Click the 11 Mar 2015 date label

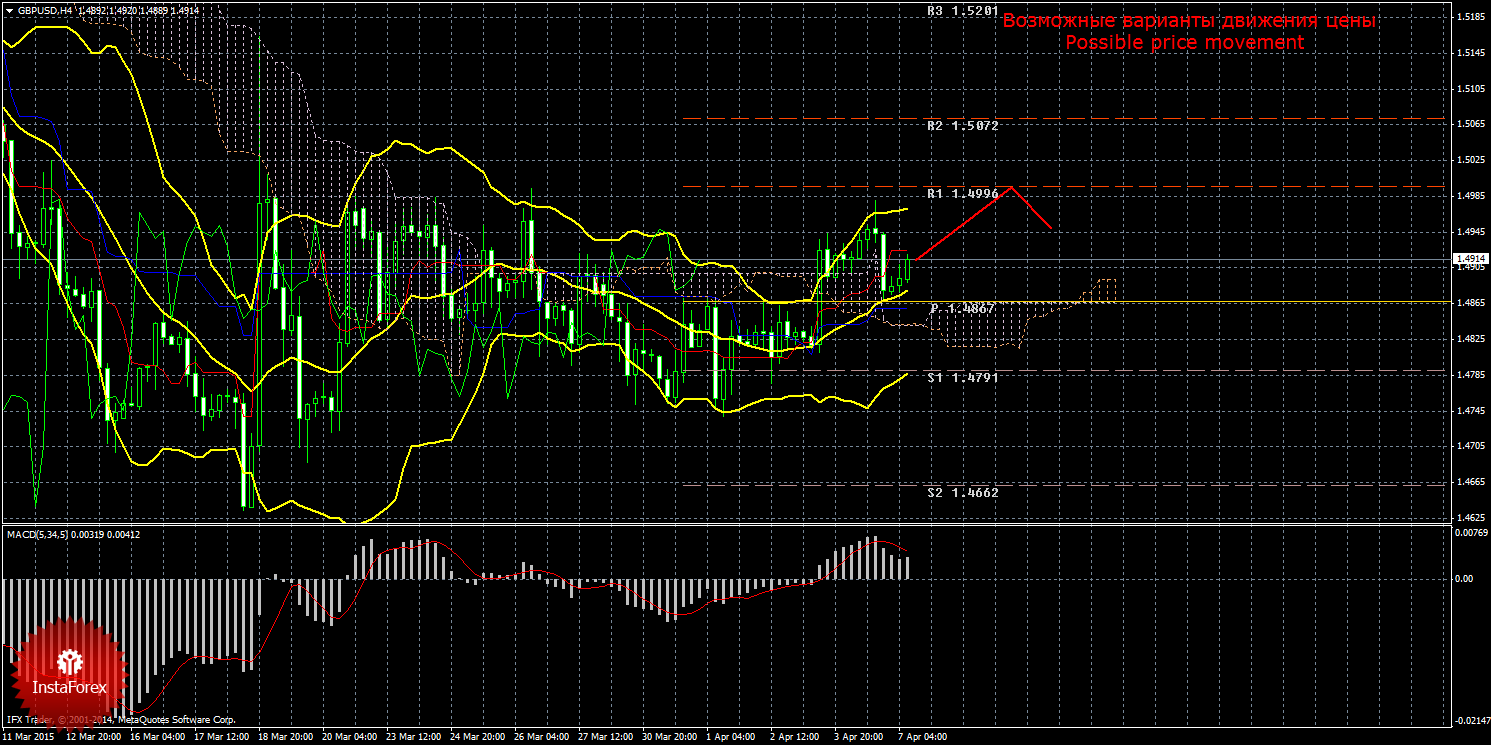pyautogui.click(x=28, y=737)
